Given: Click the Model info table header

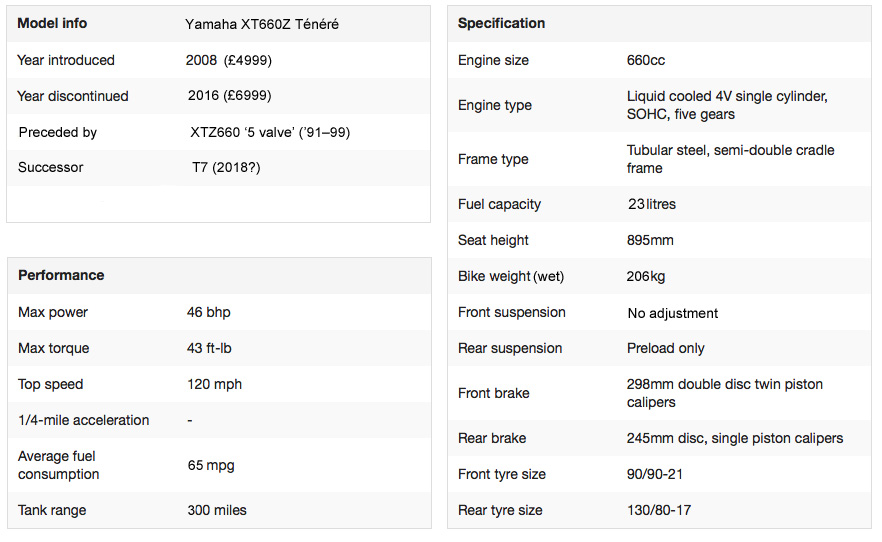Looking at the screenshot, I should coord(52,23).
